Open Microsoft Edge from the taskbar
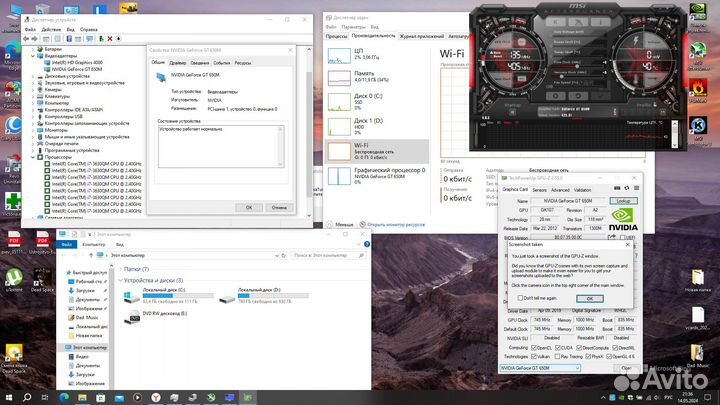 [64, 397]
